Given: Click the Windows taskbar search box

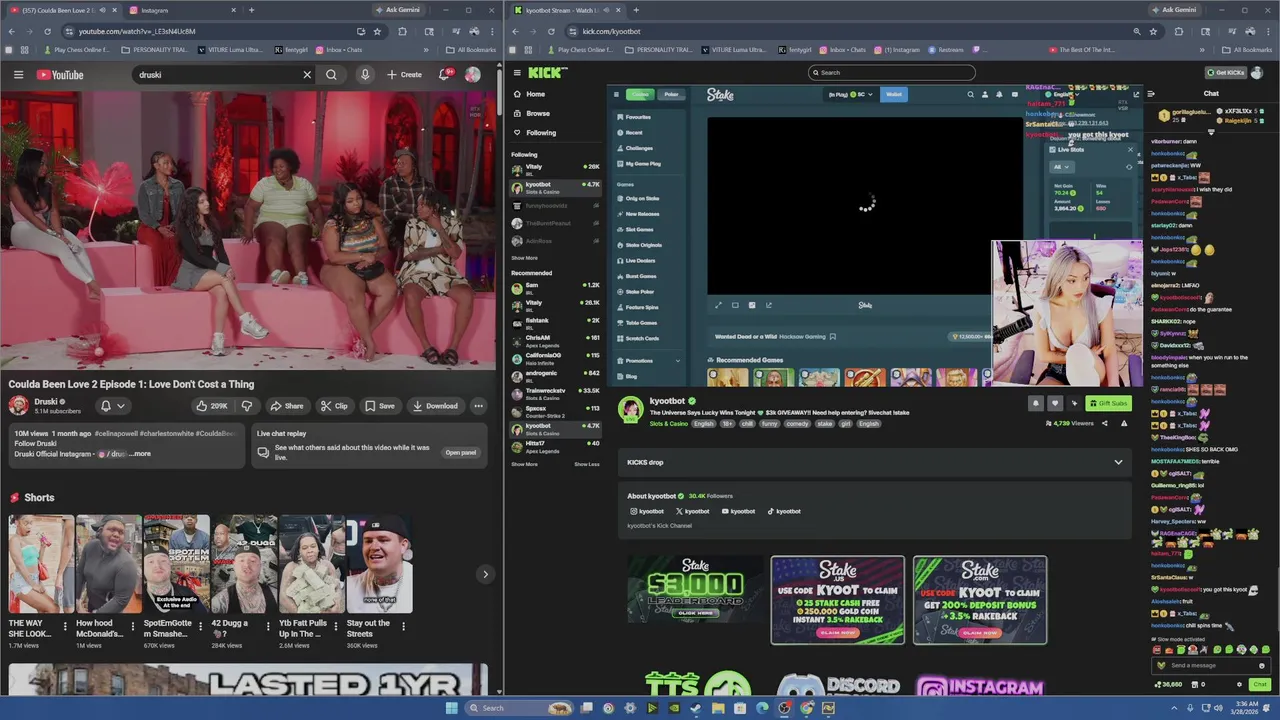Looking at the screenshot, I should pos(521,708).
